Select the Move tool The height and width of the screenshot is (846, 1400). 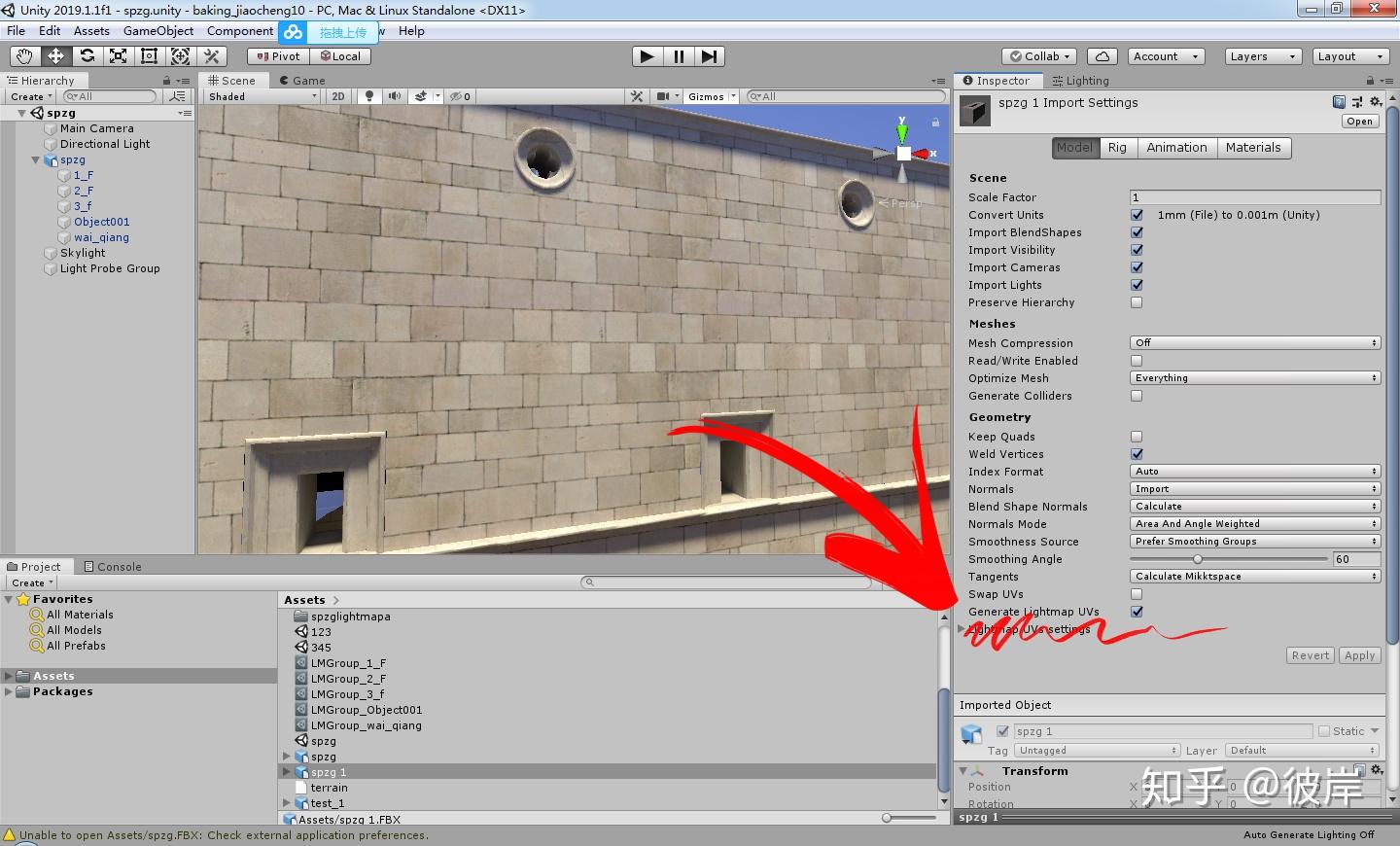point(55,56)
